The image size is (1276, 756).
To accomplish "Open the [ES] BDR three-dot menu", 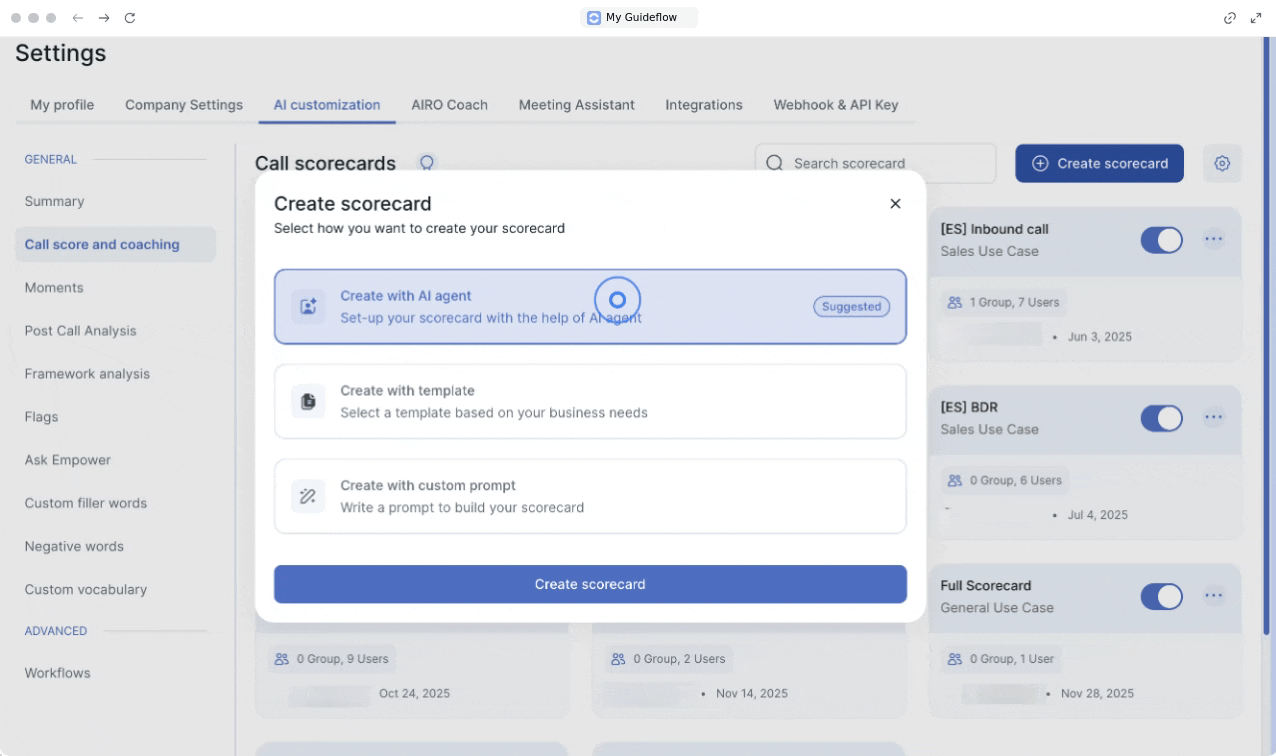I will [x=1214, y=417].
